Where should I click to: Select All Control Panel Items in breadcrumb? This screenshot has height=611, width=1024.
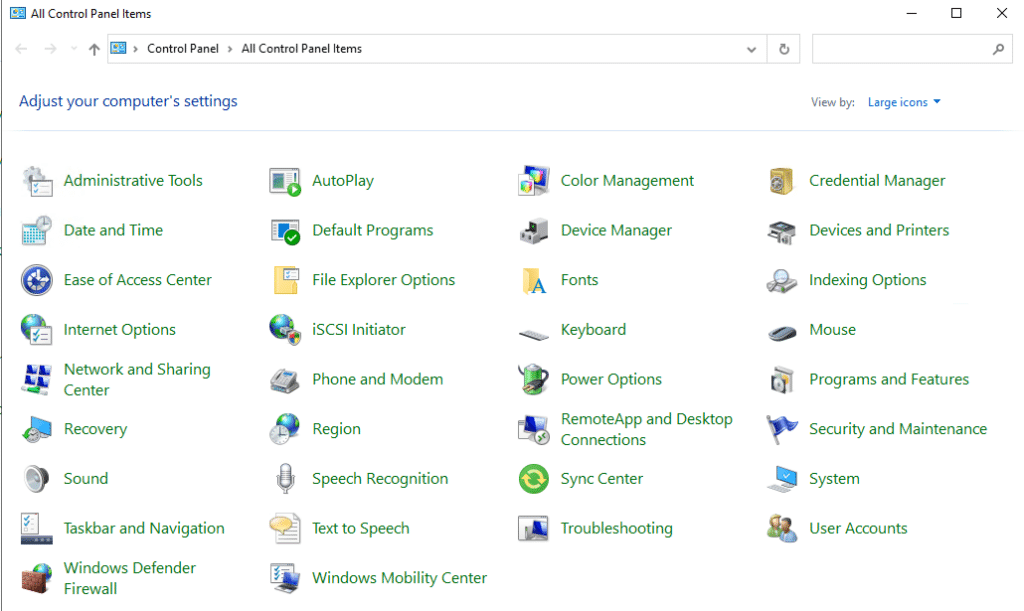(x=303, y=47)
